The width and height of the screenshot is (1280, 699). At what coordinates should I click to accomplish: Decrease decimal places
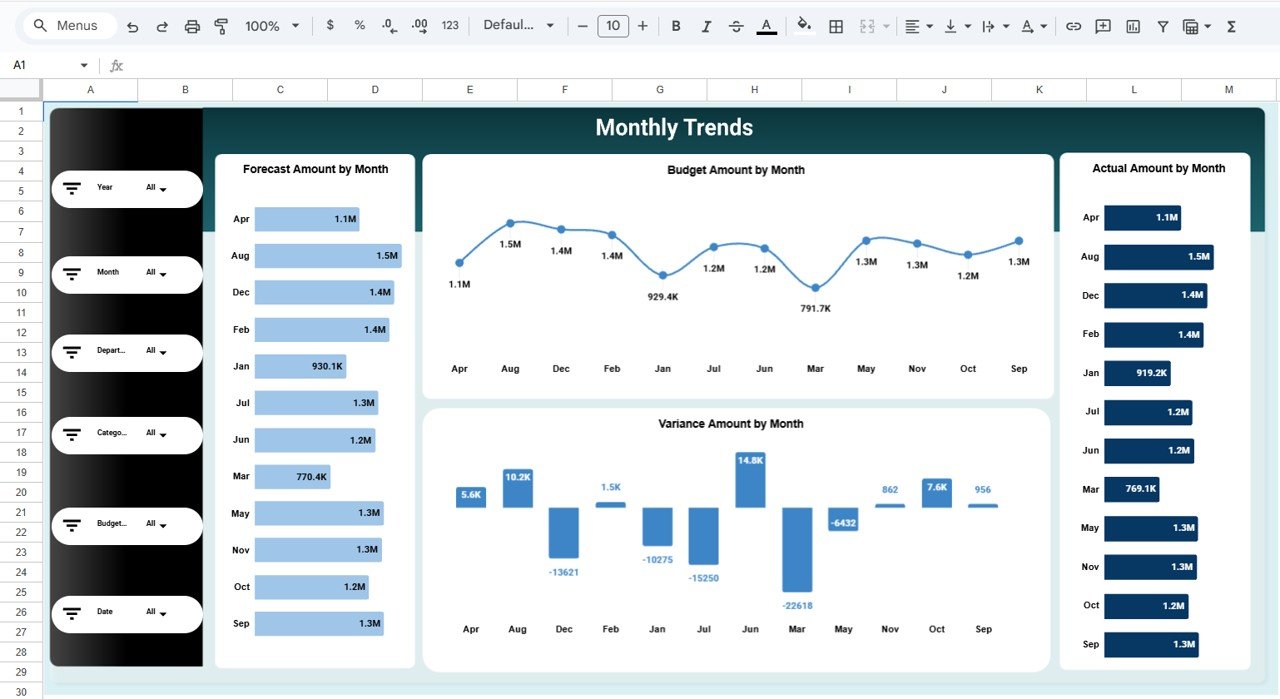tap(389, 25)
